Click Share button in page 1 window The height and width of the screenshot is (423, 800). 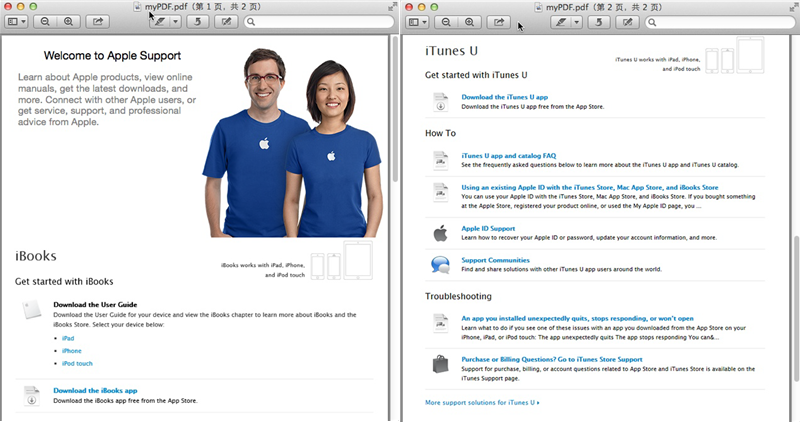[x=98, y=21]
